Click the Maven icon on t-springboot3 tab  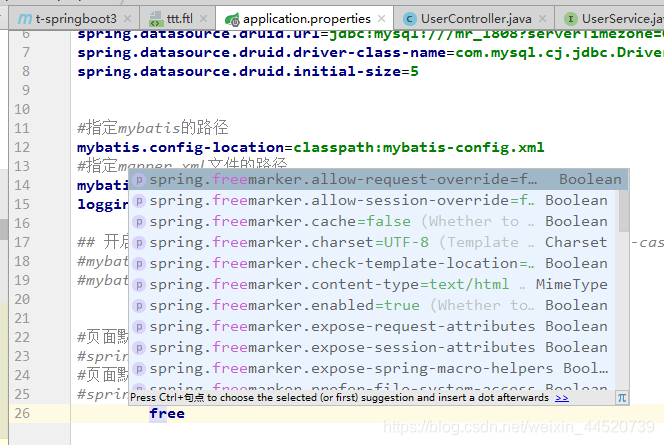tap(25, 19)
